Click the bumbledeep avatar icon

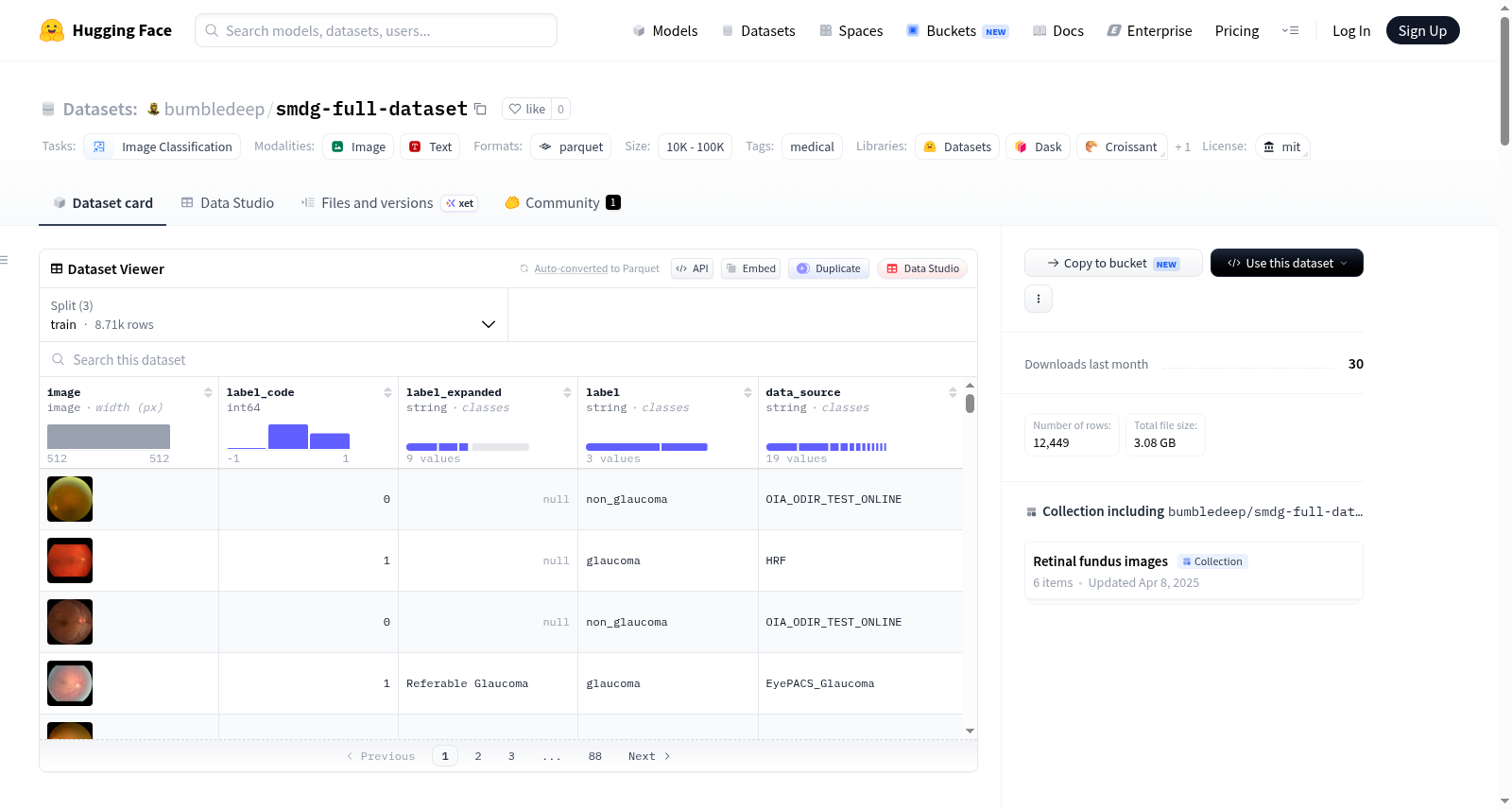pos(153,109)
